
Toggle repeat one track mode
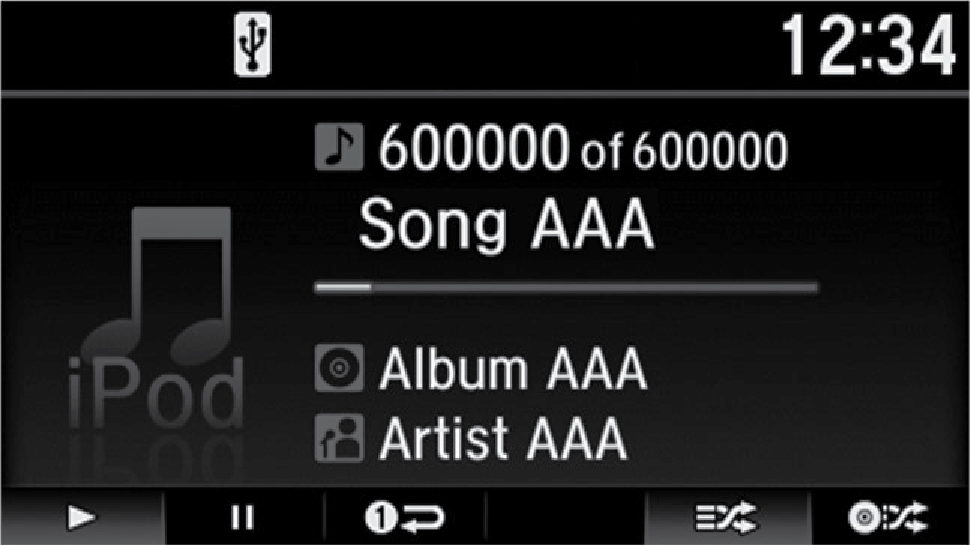405,518
